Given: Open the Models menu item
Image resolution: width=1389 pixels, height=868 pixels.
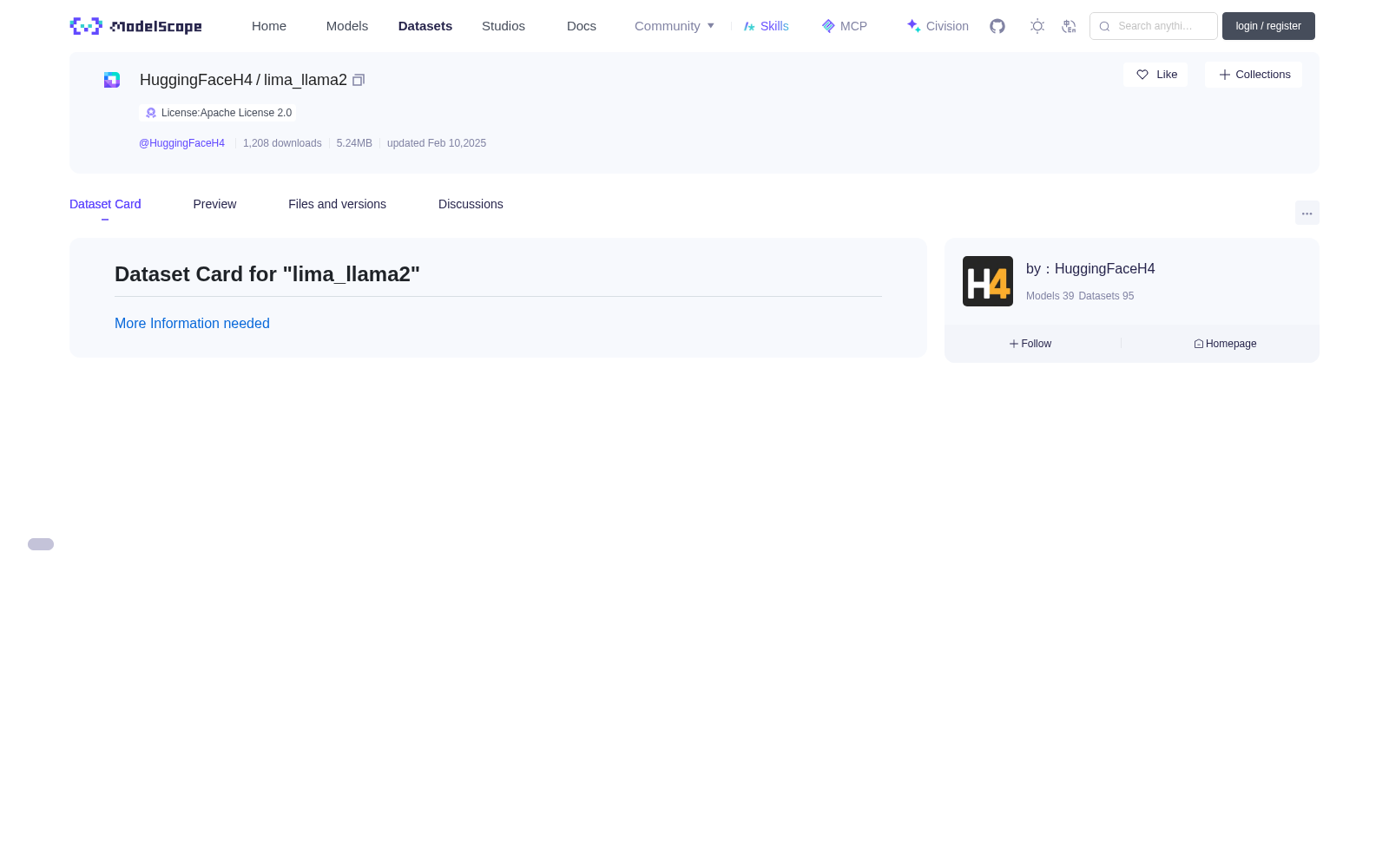Looking at the screenshot, I should pos(347,26).
